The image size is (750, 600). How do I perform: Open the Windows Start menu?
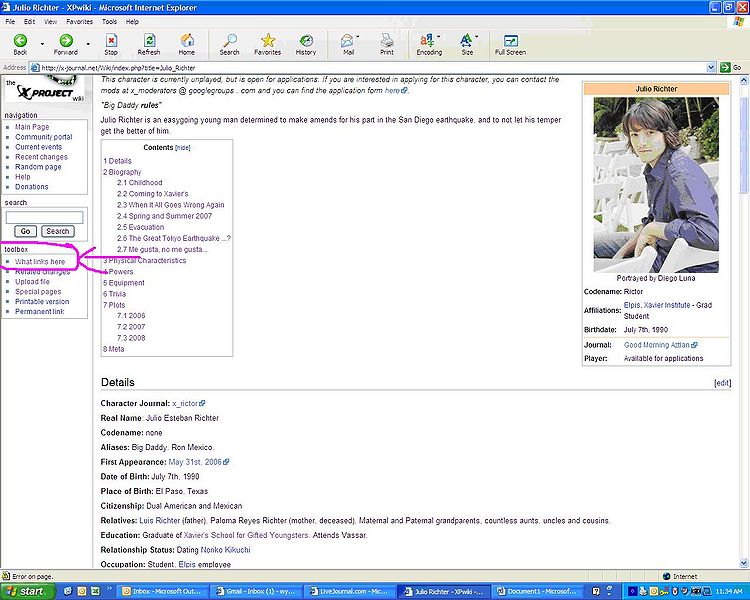click(x=27, y=592)
